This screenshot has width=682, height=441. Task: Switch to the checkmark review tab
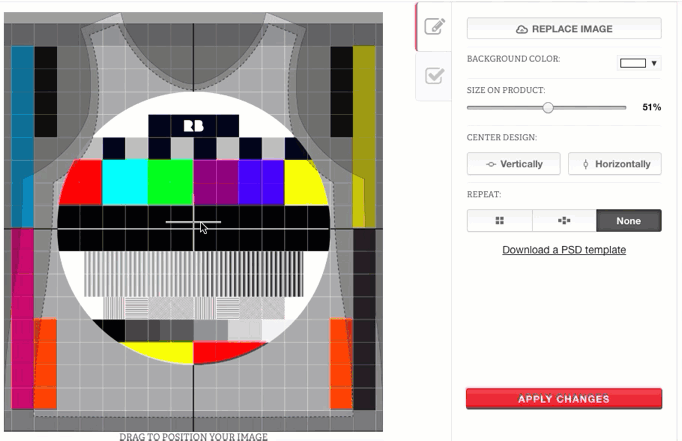pyautogui.click(x=435, y=76)
